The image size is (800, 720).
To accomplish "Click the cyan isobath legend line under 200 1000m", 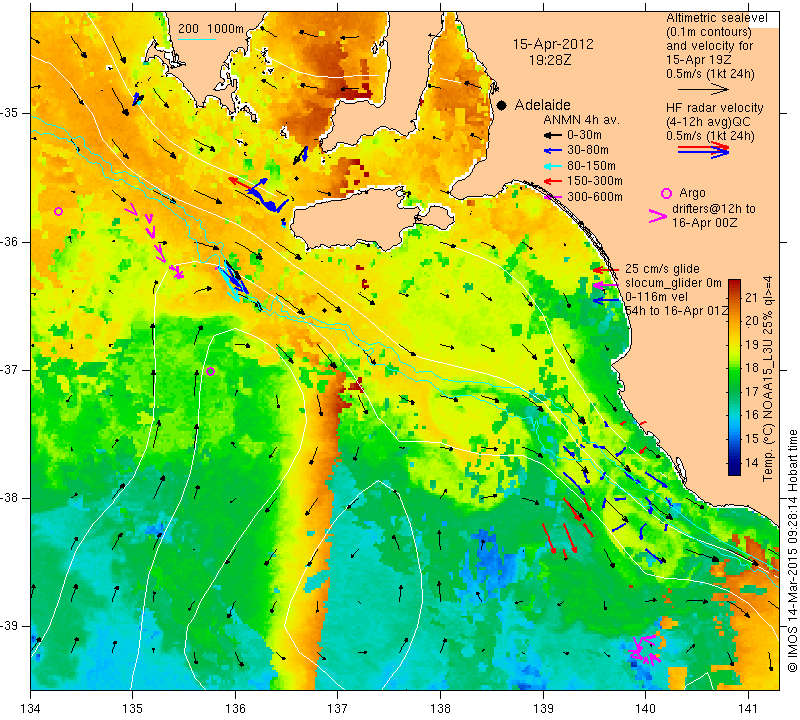I will point(197,39).
